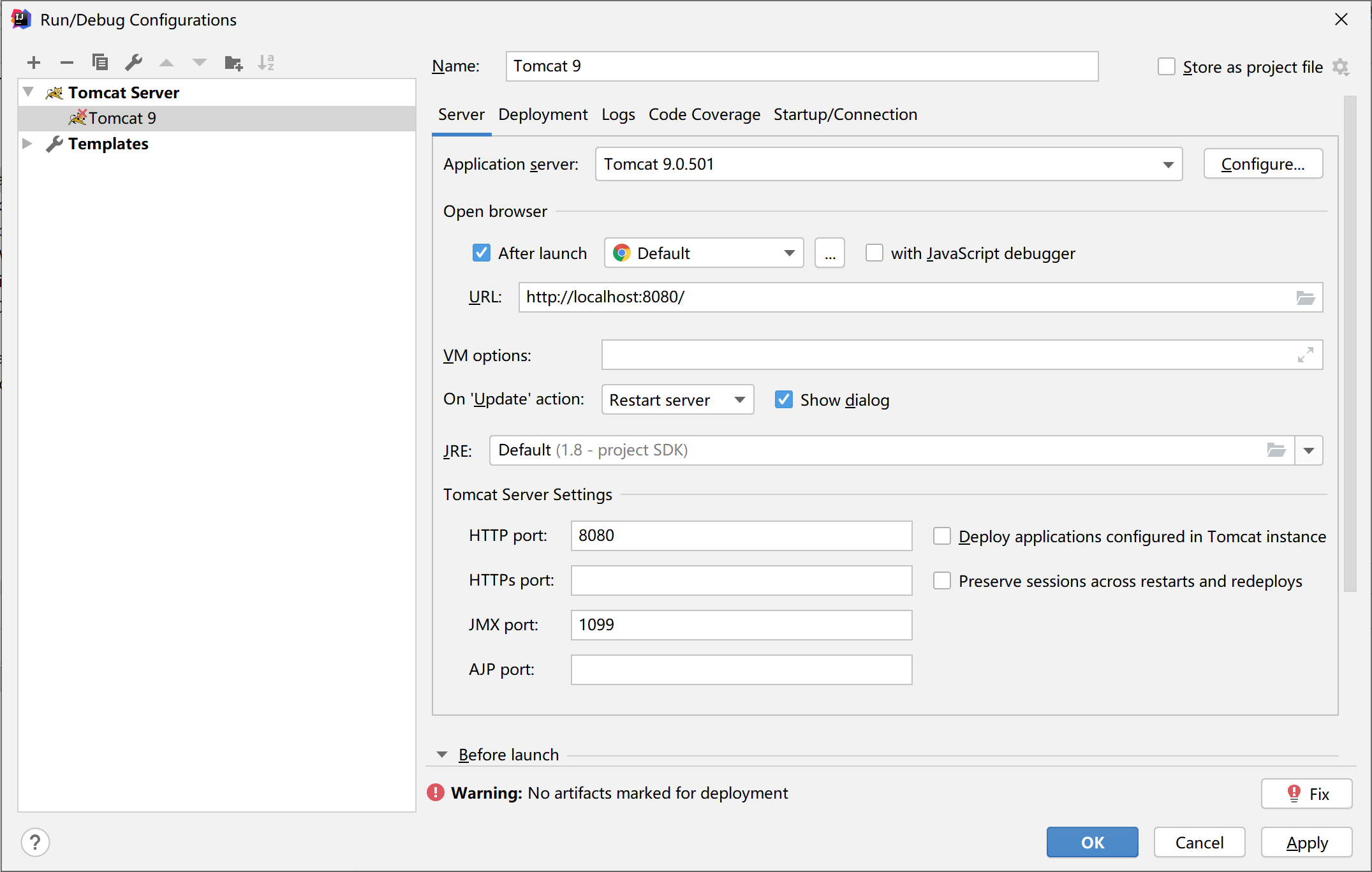Click the folder icon in URL field
This screenshot has width=1372, height=872.
coord(1305,298)
